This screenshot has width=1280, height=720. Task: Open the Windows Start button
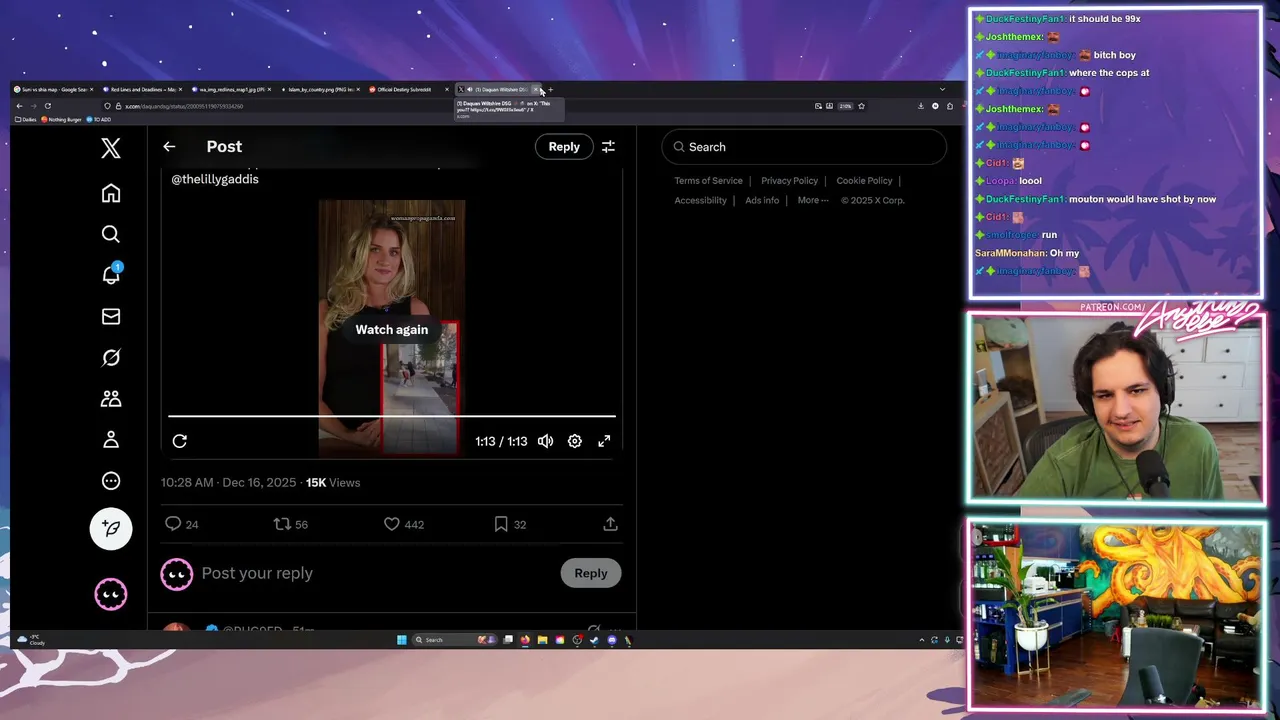[402, 640]
